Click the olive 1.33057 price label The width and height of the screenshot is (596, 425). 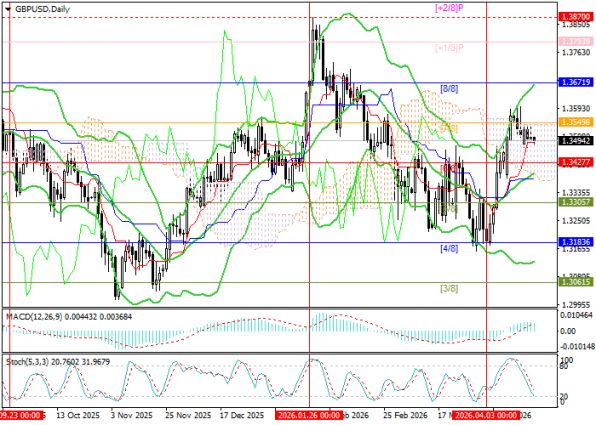coord(576,202)
